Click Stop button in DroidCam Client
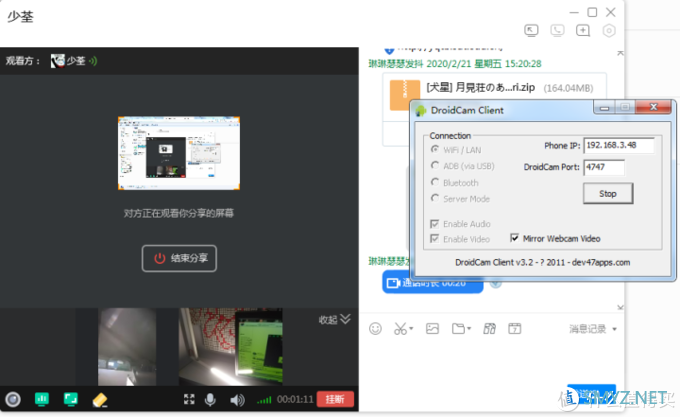This screenshot has height=417, width=680. pos(608,194)
